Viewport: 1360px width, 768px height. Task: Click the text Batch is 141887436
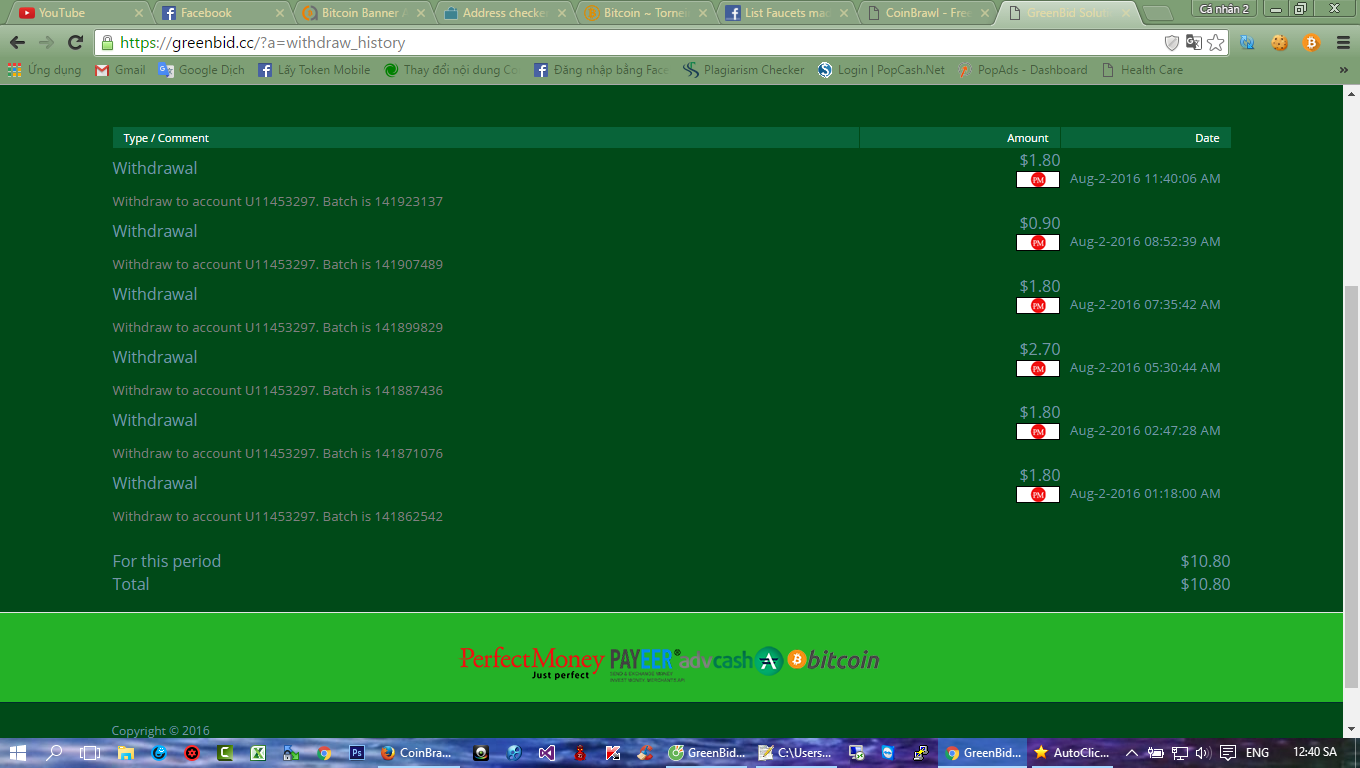click(x=383, y=391)
